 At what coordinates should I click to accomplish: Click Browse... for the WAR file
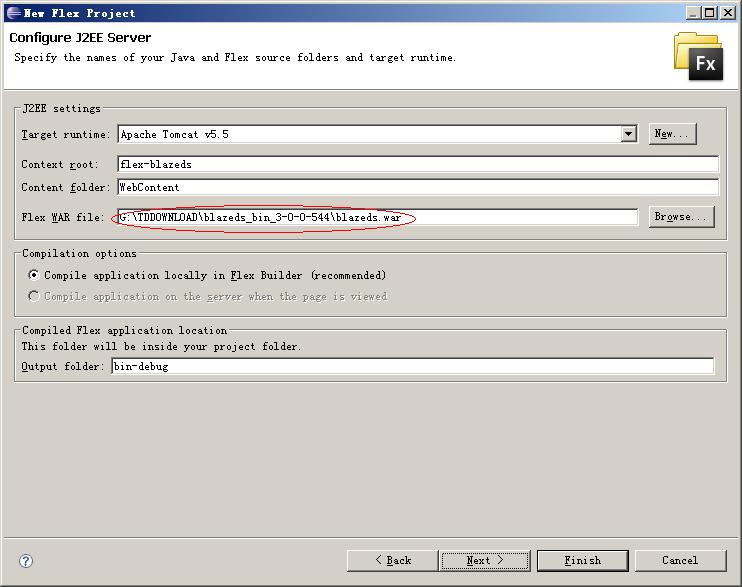tap(681, 217)
